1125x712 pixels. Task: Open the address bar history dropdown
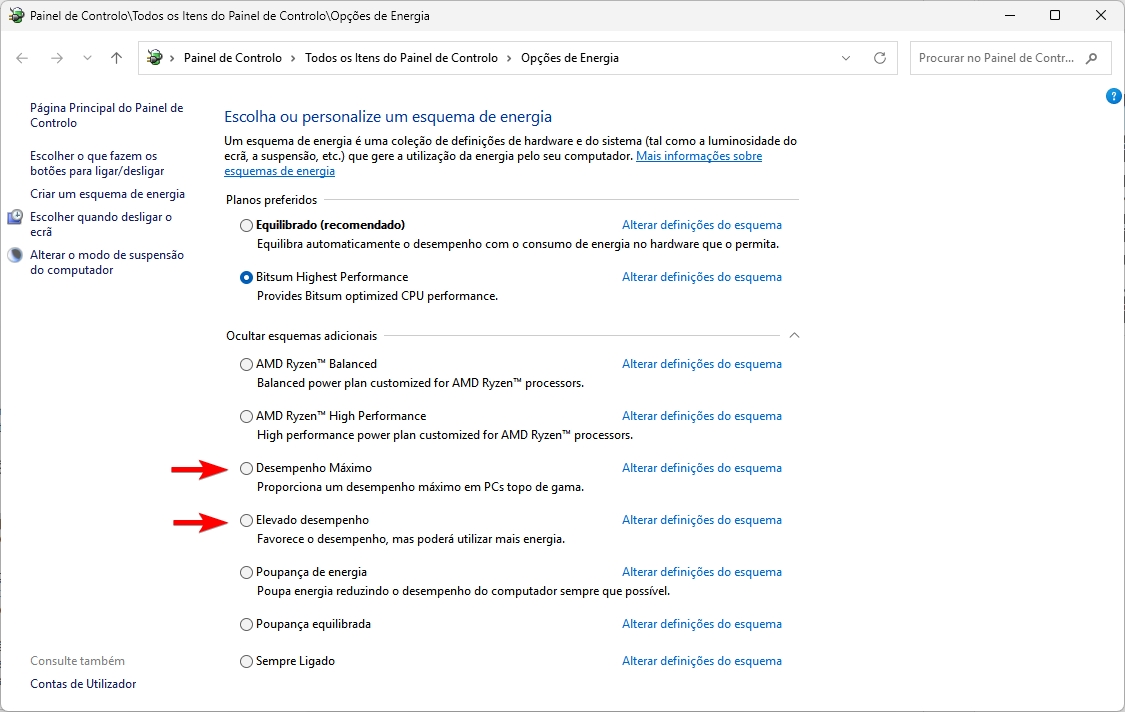coord(846,58)
